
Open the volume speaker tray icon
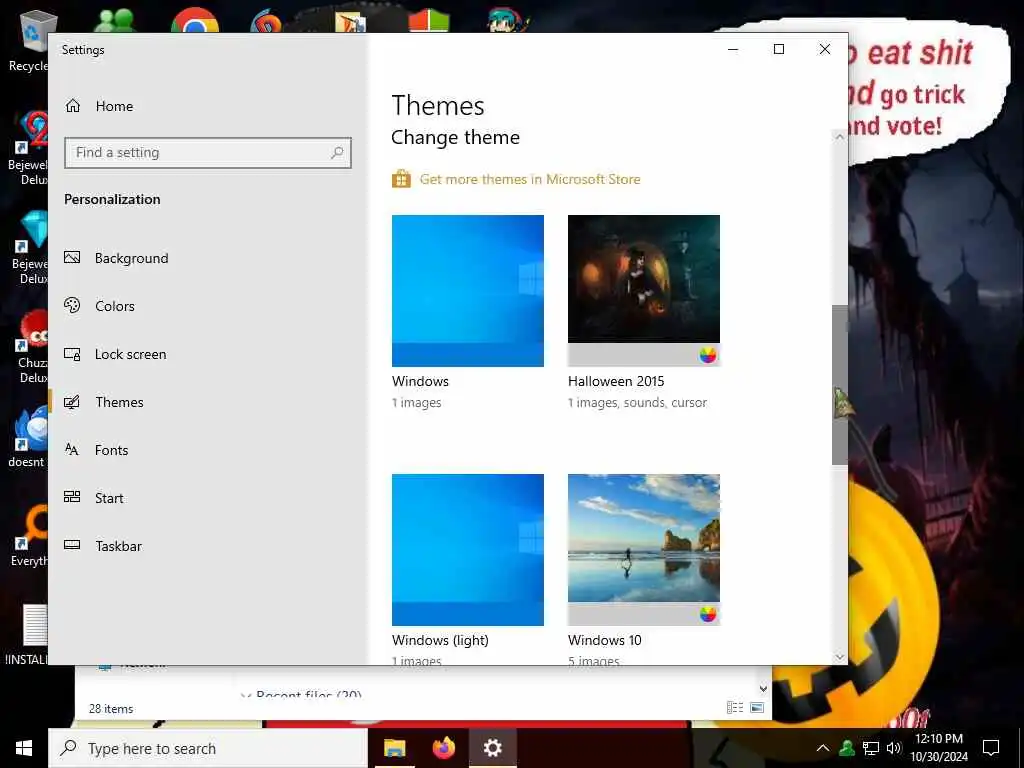[894, 748]
